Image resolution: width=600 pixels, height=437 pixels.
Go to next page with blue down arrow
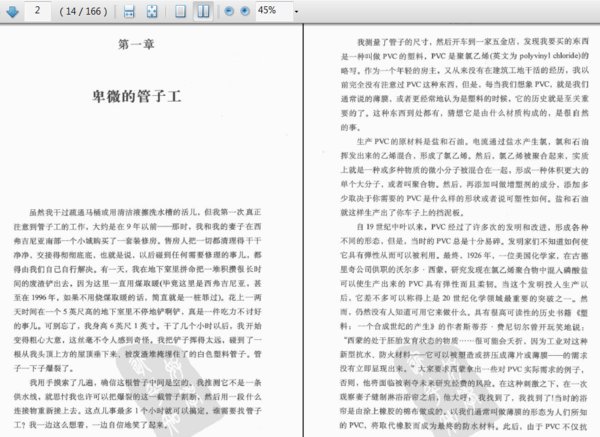click(x=13, y=11)
